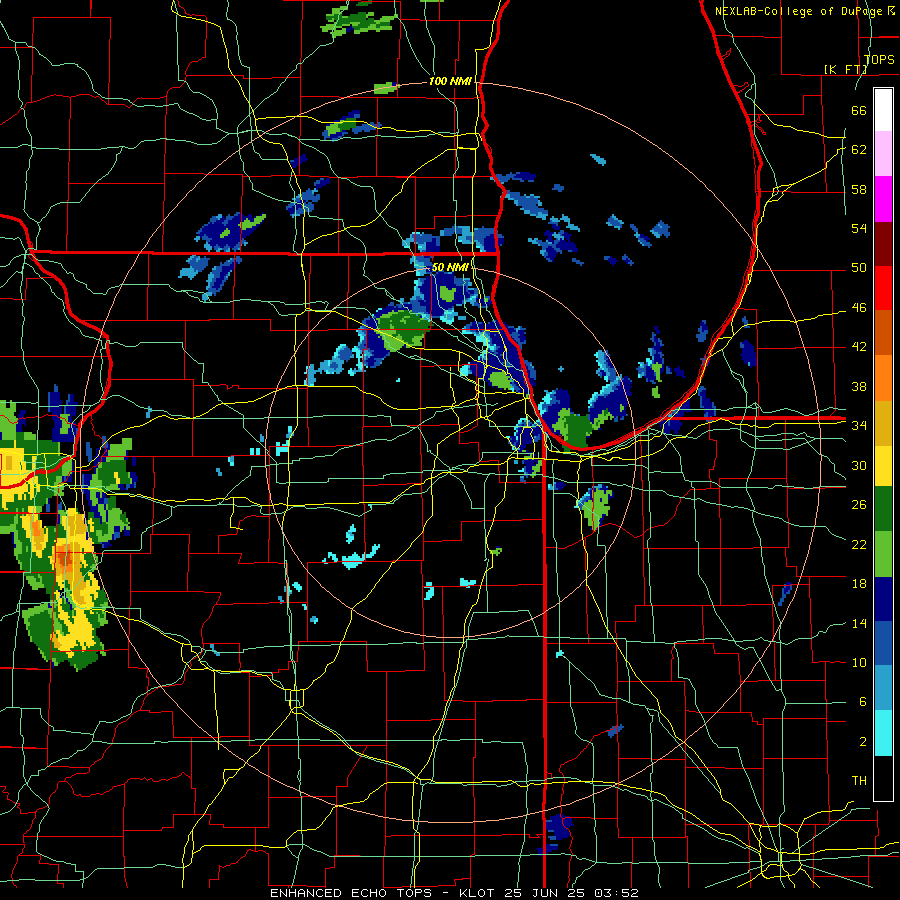Click the '34' legend value
The image size is (900, 900).
click(859, 425)
